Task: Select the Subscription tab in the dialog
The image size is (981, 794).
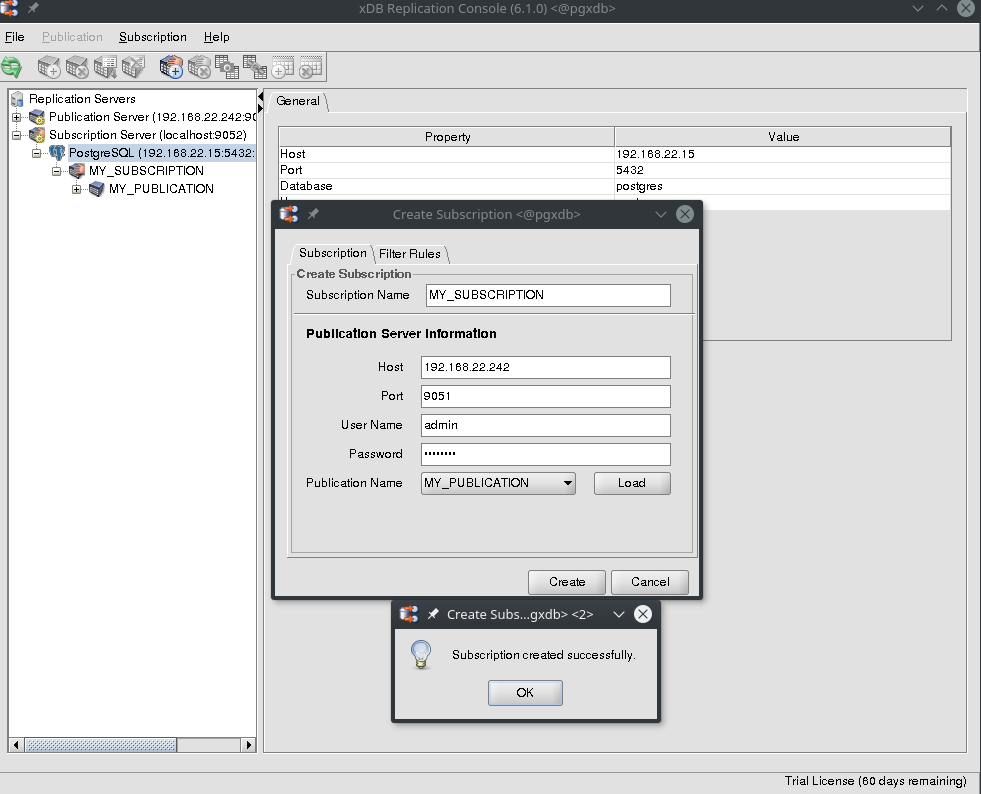Action: 332,253
